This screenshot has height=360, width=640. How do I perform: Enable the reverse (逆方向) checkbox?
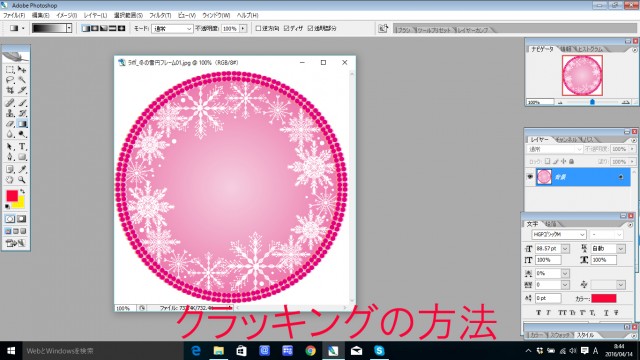click(258, 28)
